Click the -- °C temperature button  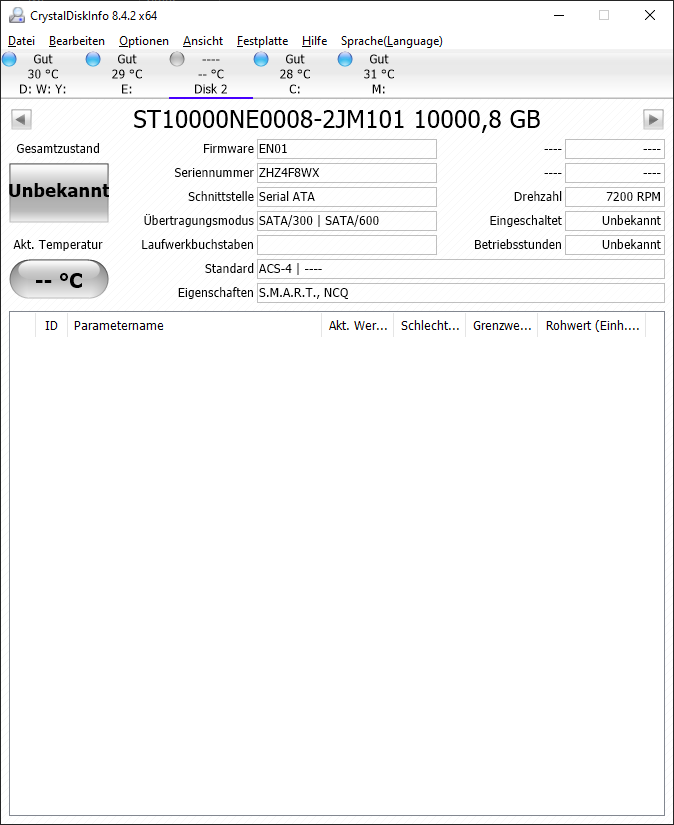click(59, 279)
